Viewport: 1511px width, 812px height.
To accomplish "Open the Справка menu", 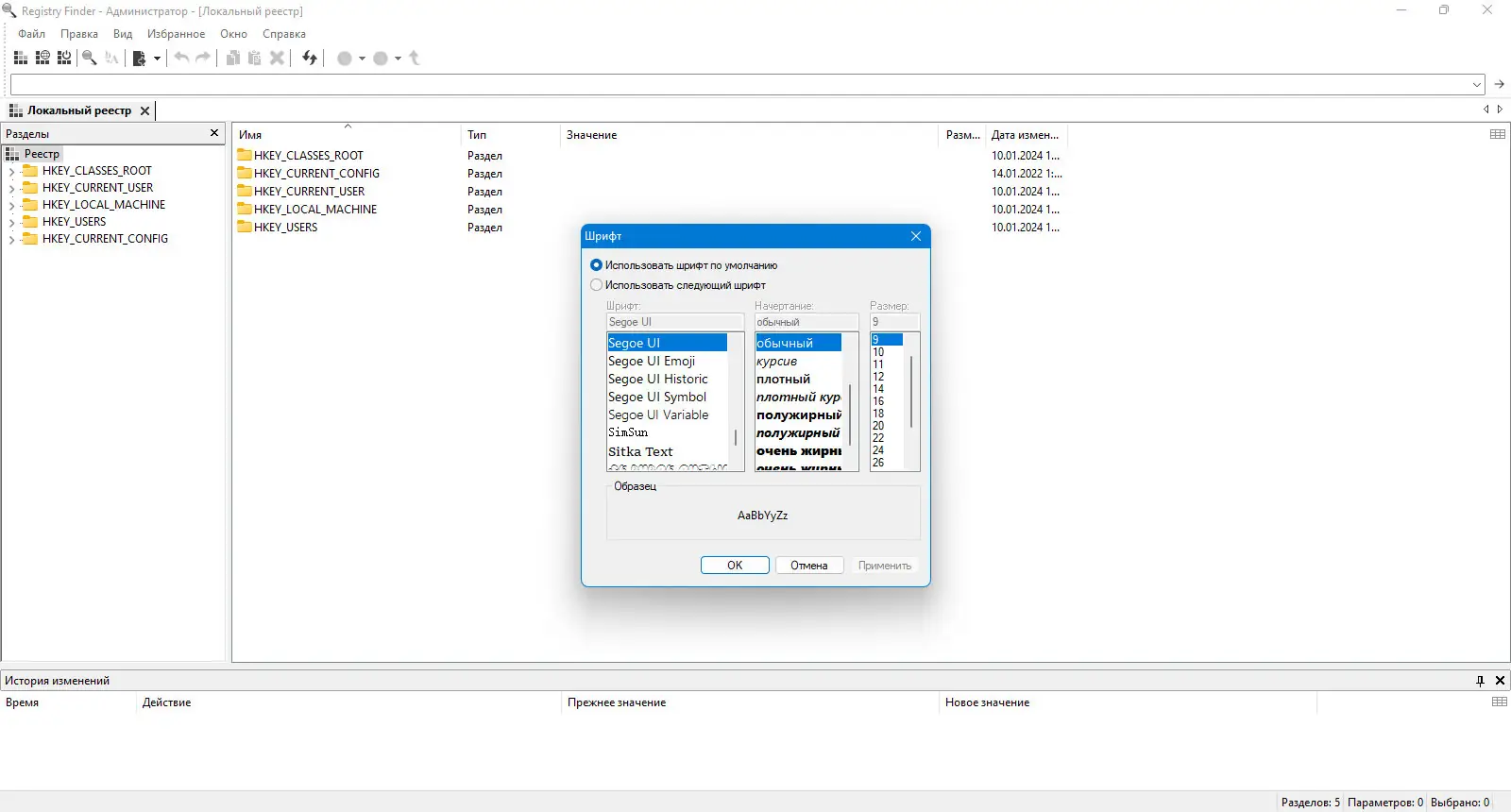I will click(284, 34).
